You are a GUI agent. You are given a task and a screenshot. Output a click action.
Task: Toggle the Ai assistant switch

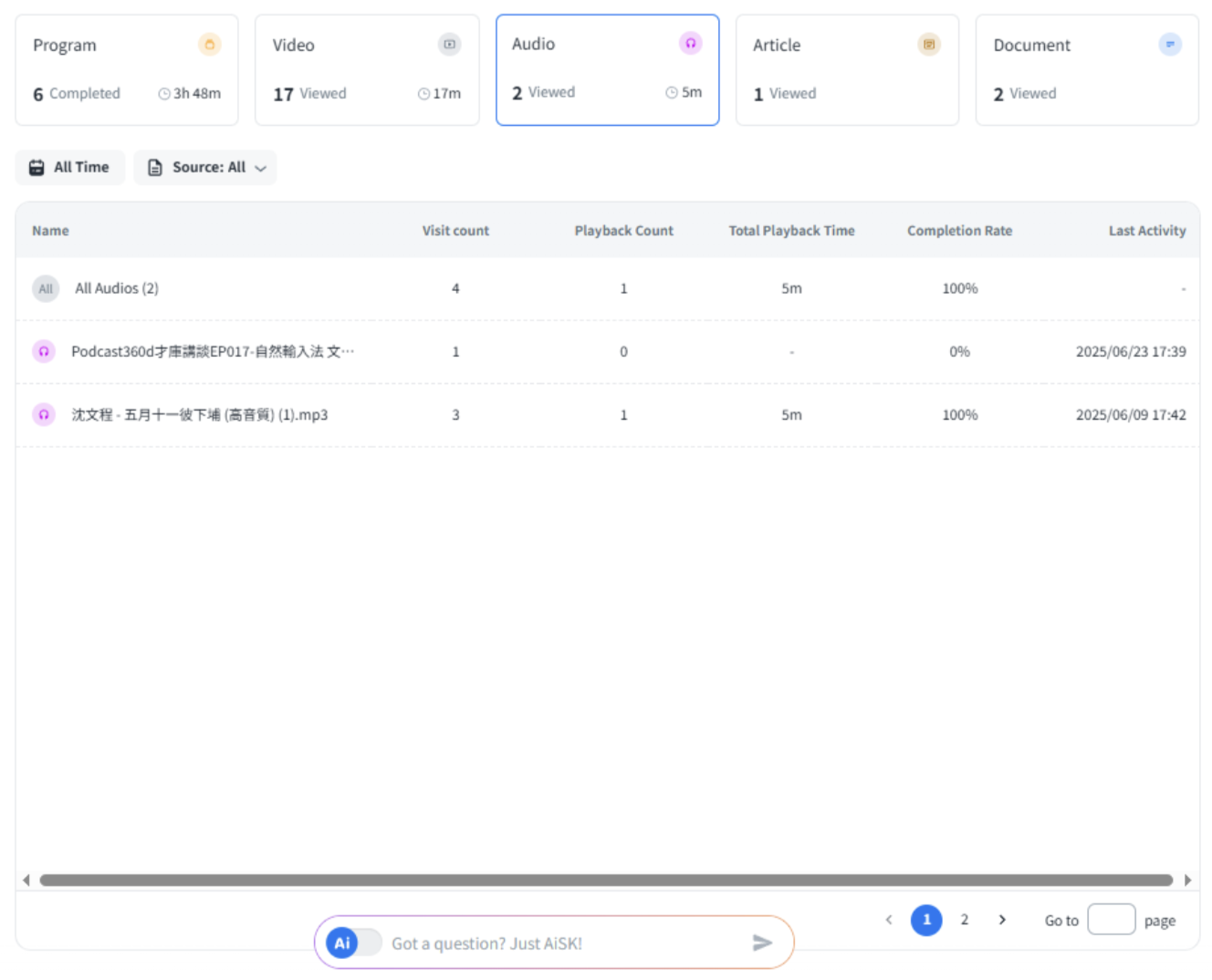354,943
